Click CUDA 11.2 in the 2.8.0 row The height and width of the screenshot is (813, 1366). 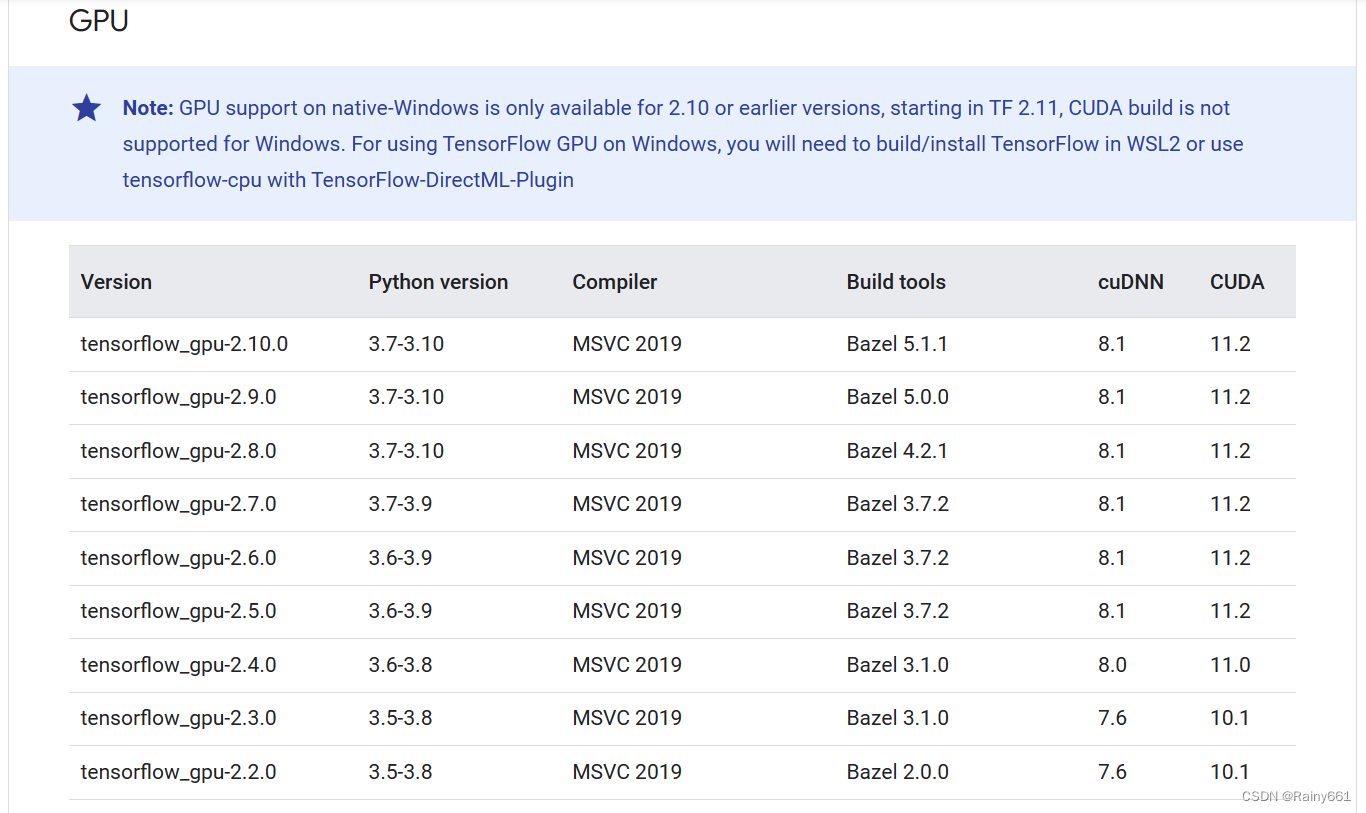pos(1230,451)
